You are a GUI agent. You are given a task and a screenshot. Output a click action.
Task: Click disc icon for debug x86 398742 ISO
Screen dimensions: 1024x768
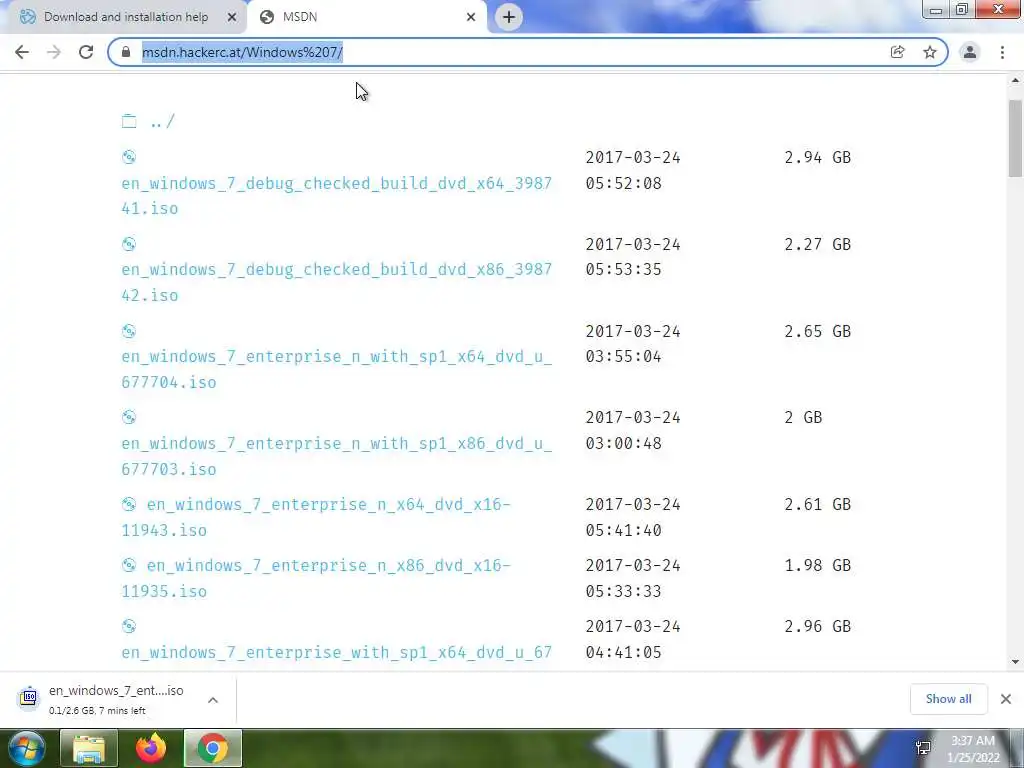click(129, 244)
